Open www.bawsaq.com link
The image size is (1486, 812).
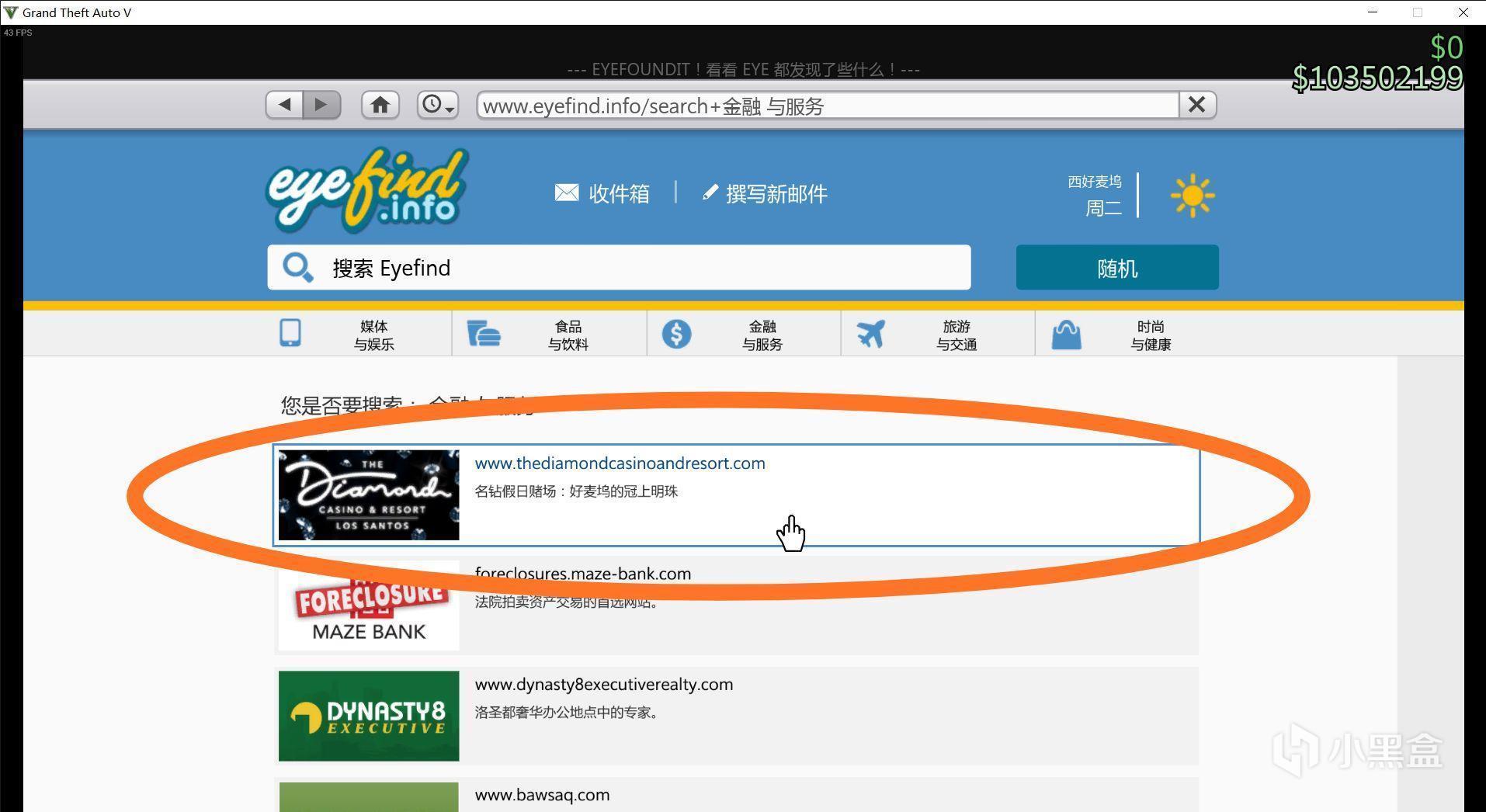click(x=542, y=795)
